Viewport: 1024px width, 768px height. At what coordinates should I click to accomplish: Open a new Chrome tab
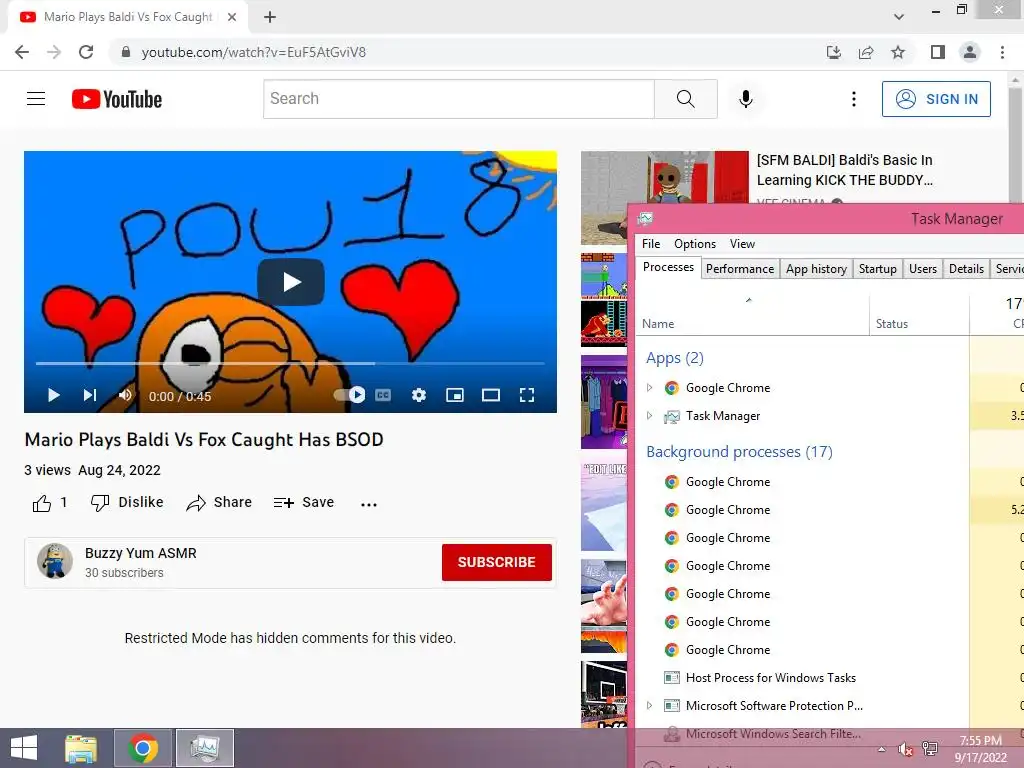click(270, 17)
